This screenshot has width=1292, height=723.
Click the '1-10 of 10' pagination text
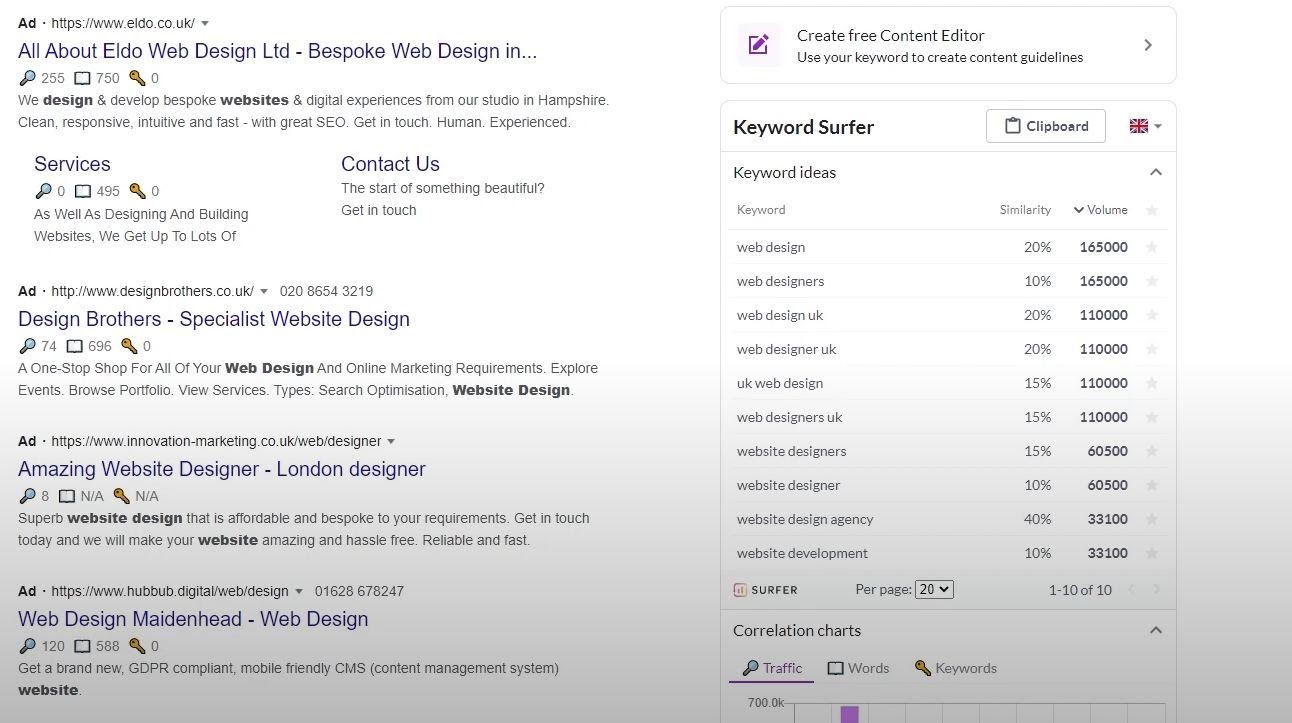(1080, 590)
